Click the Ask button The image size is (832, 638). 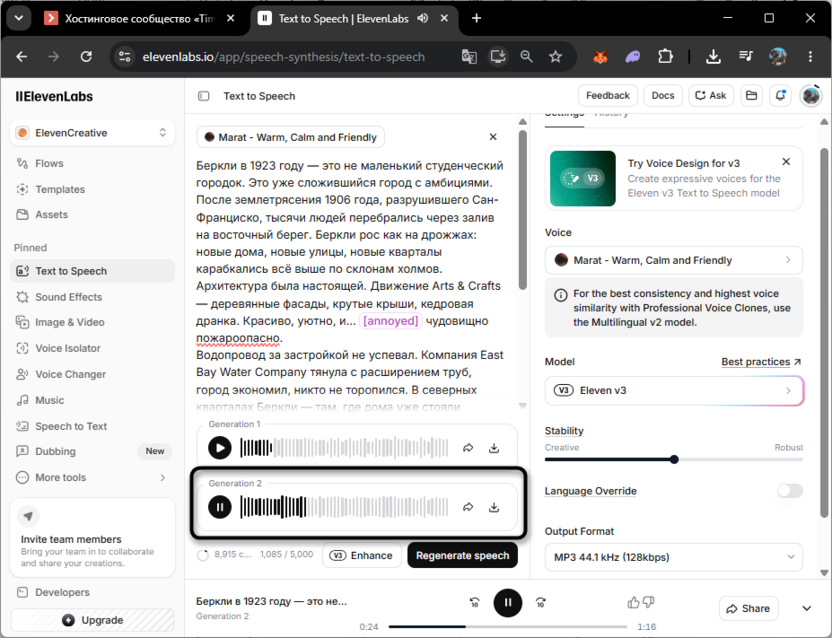click(x=711, y=96)
